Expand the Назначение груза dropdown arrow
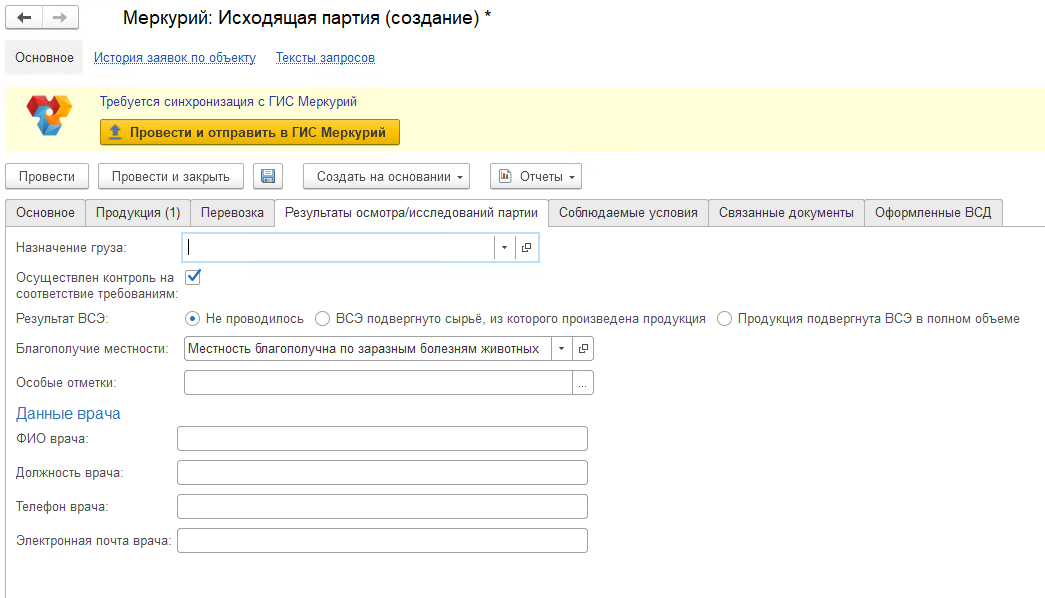 (x=505, y=247)
